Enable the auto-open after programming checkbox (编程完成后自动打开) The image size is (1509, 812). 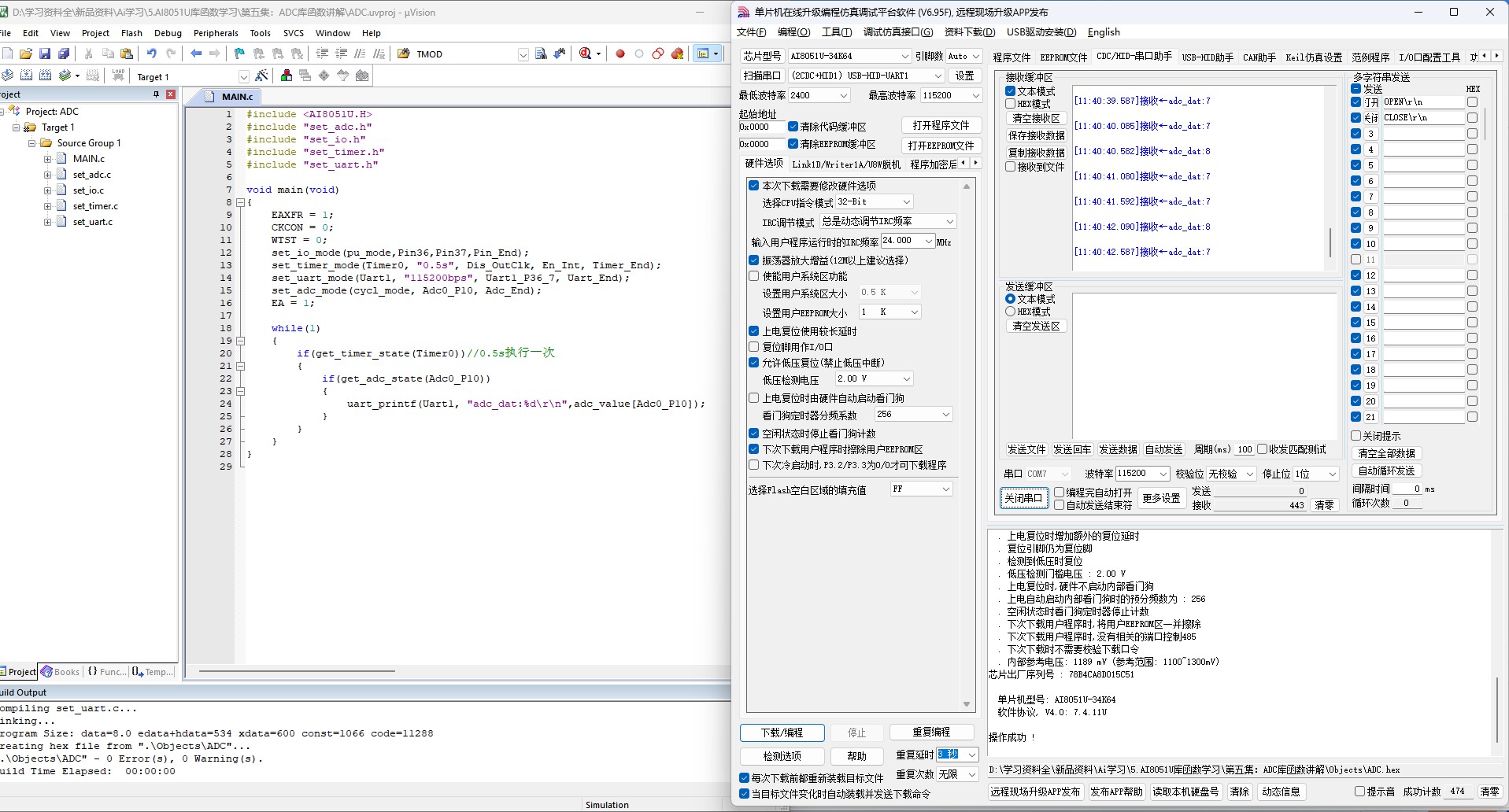1060,493
